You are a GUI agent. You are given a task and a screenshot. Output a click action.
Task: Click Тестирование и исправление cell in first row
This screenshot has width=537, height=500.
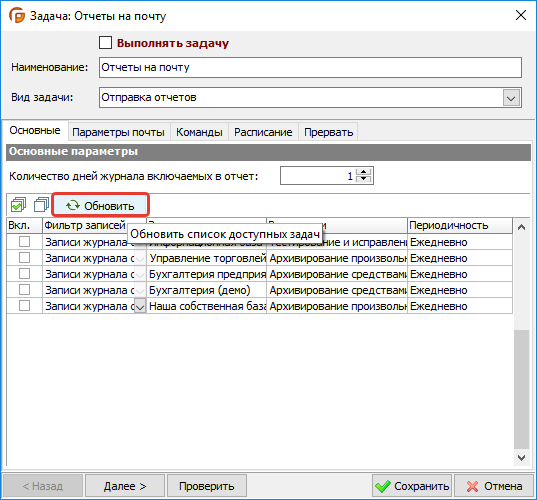337,242
